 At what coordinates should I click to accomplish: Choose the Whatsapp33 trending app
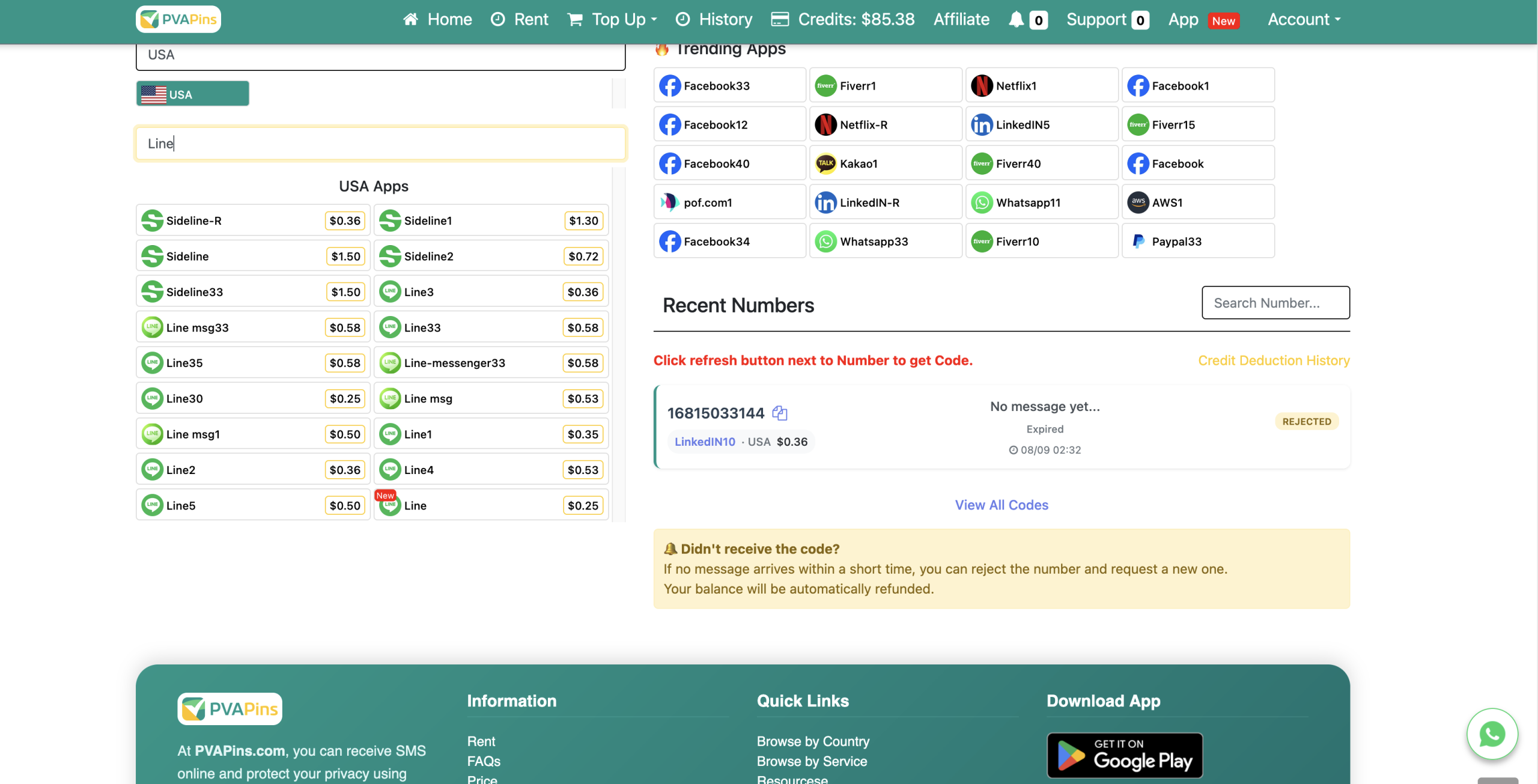click(x=886, y=242)
